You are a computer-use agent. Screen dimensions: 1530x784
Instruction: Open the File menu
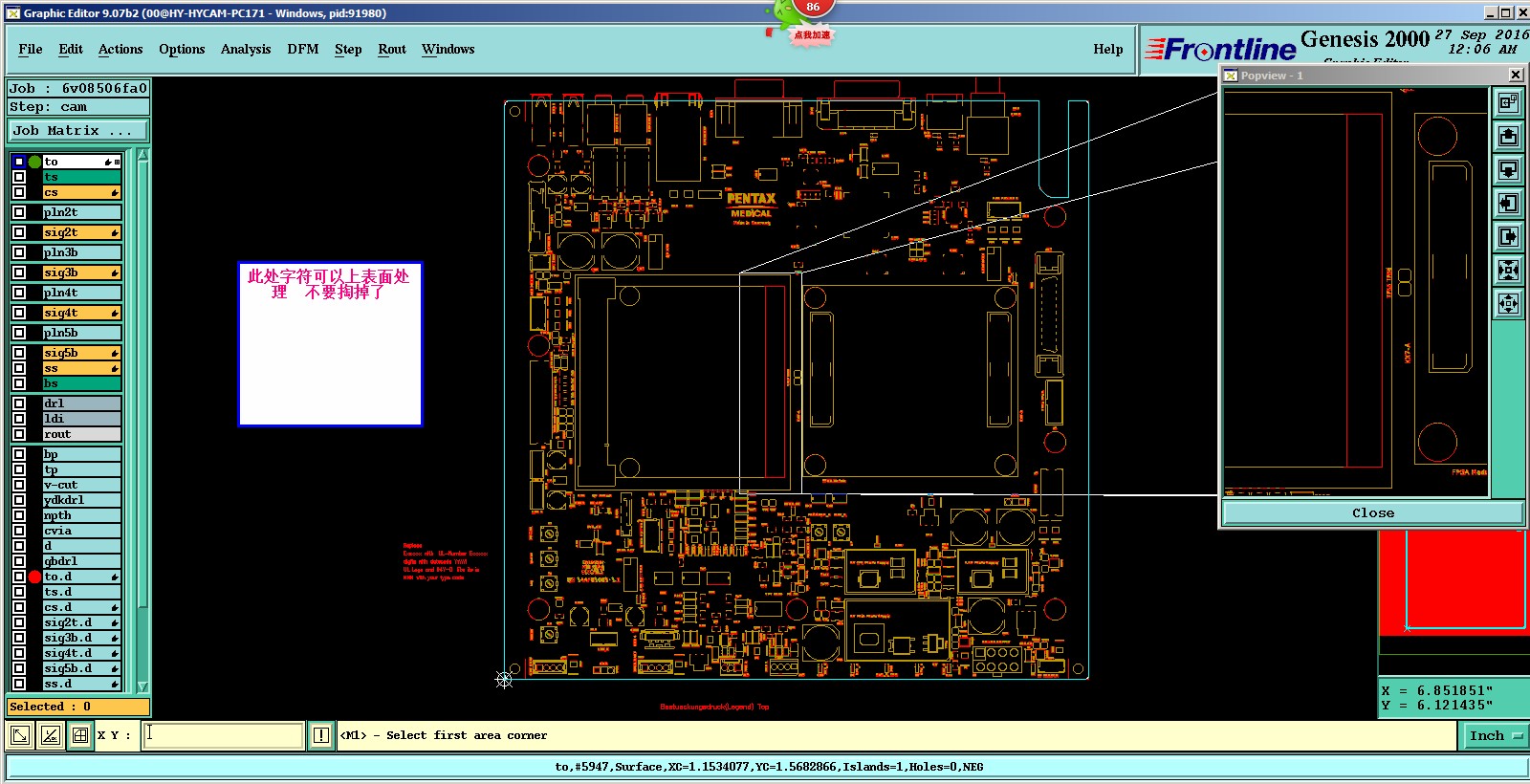31,49
